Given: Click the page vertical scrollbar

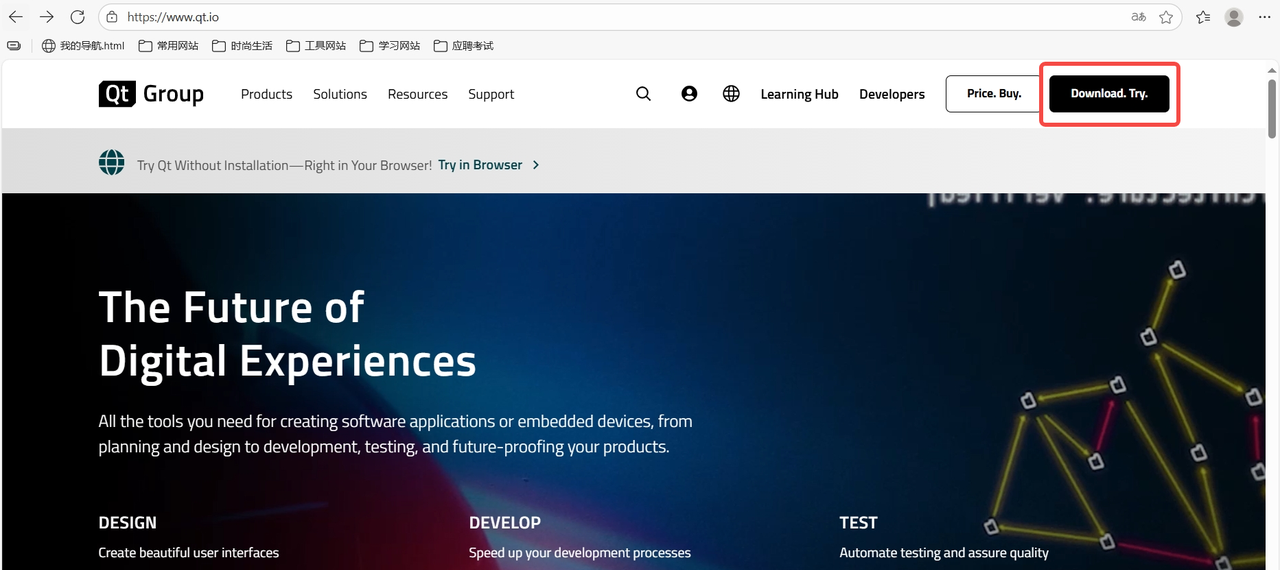Looking at the screenshot, I should 1272,110.
